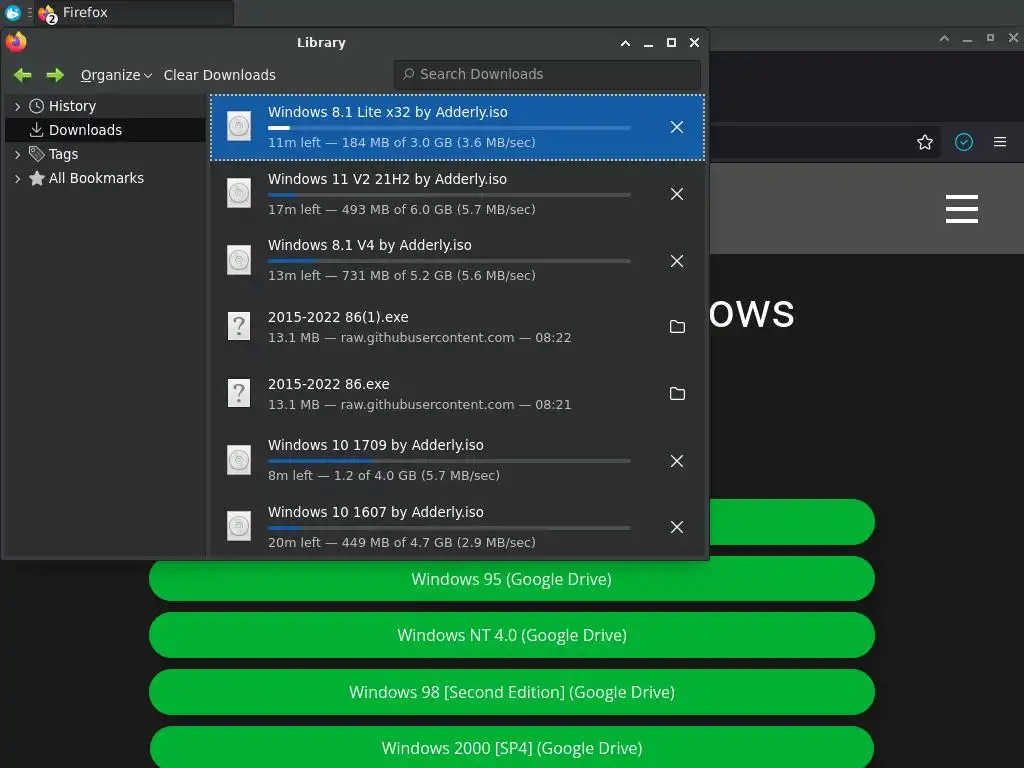Select the History item in sidebar
The height and width of the screenshot is (768, 1024).
(x=72, y=106)
